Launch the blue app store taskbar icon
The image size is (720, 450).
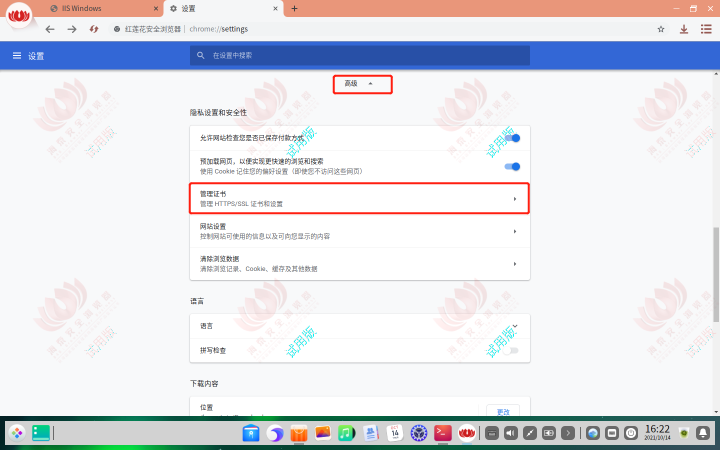[251, 433]
